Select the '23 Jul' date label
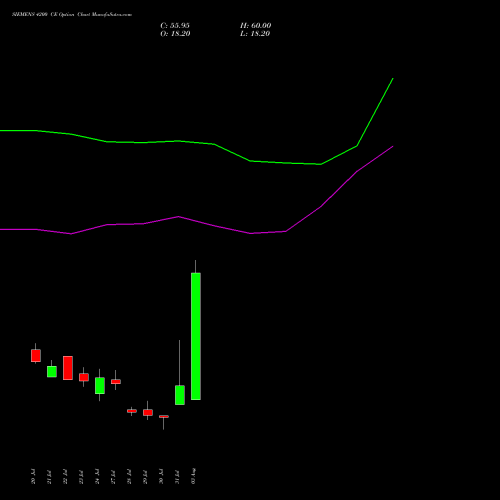The image size is (500, 500). point(81,477)
